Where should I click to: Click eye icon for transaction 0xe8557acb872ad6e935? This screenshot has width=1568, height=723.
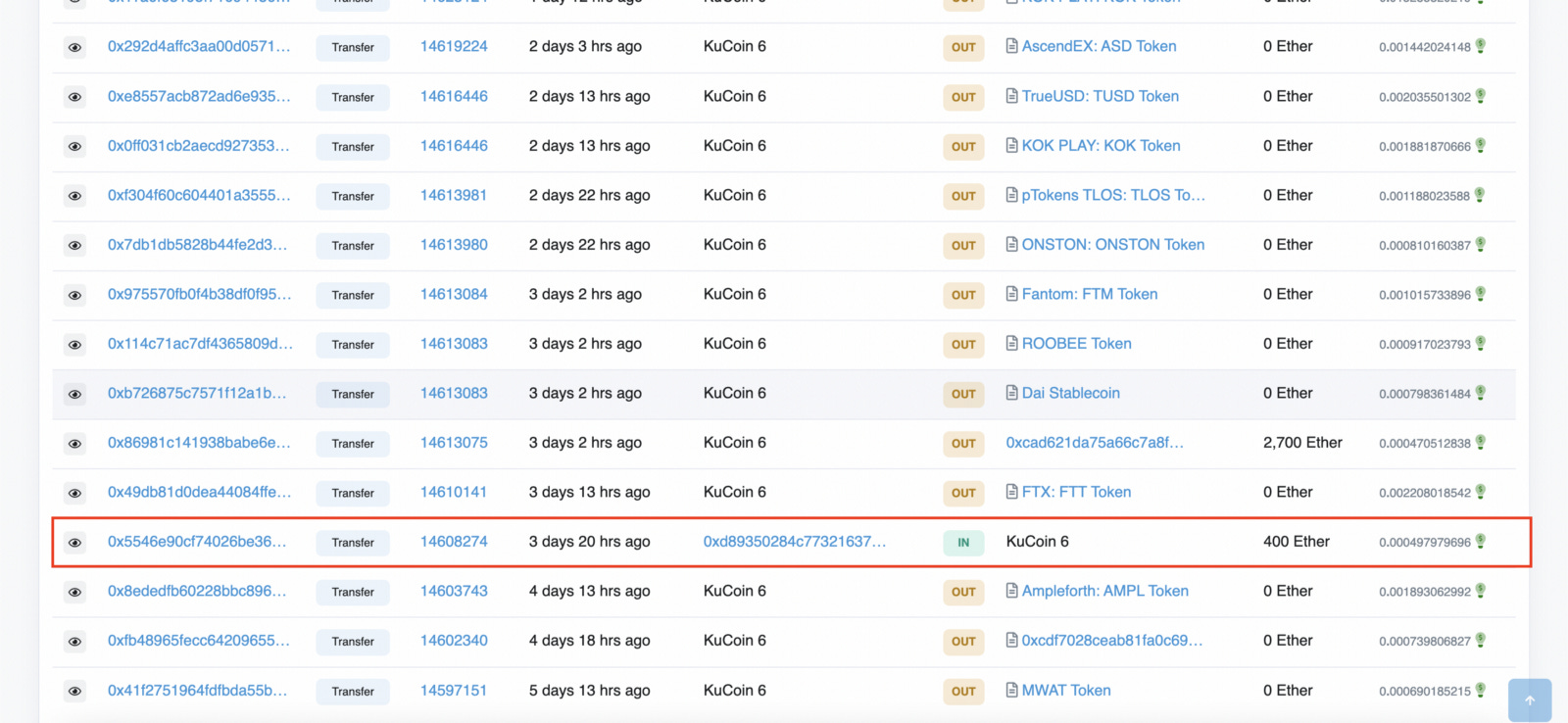[74, 97]
